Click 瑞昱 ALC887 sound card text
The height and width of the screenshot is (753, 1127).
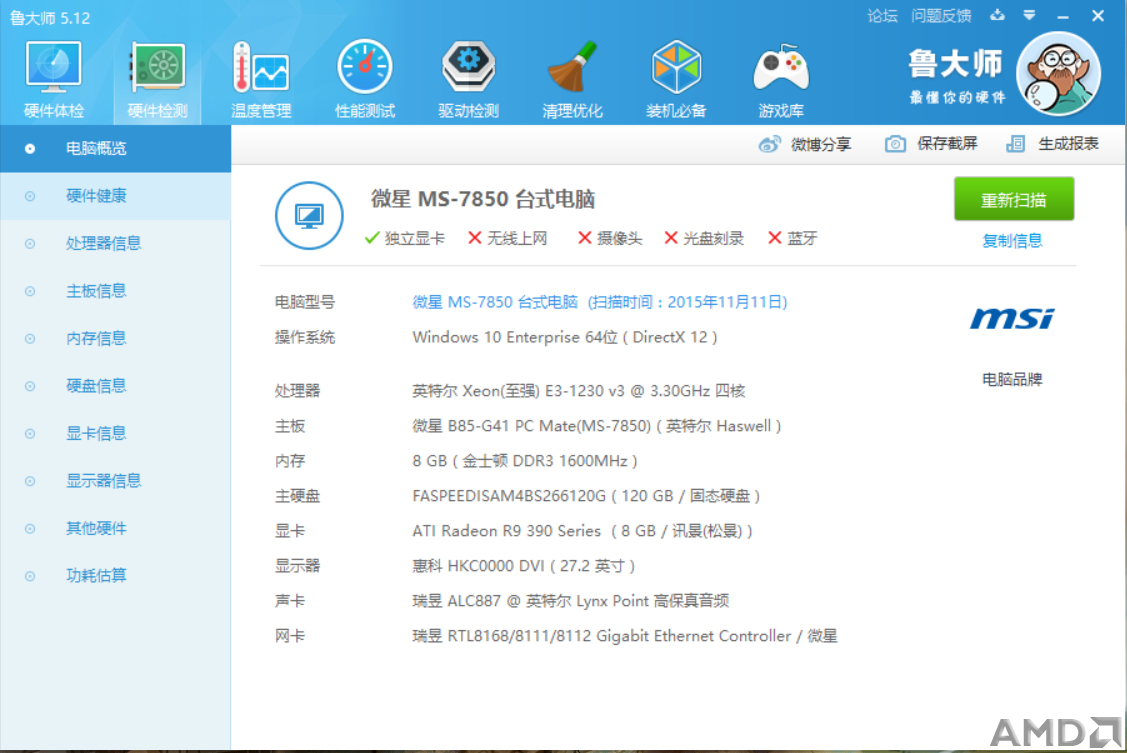tap(571, 601)
